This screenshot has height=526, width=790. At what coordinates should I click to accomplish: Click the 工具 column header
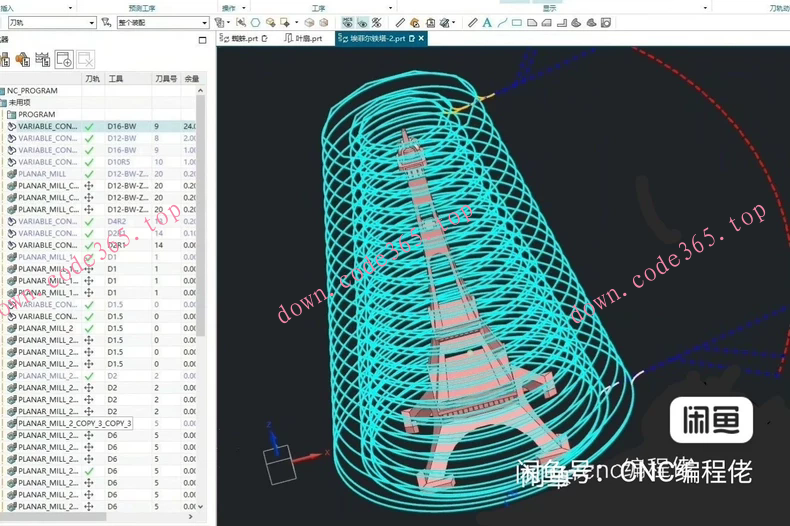tap(117, 78)
